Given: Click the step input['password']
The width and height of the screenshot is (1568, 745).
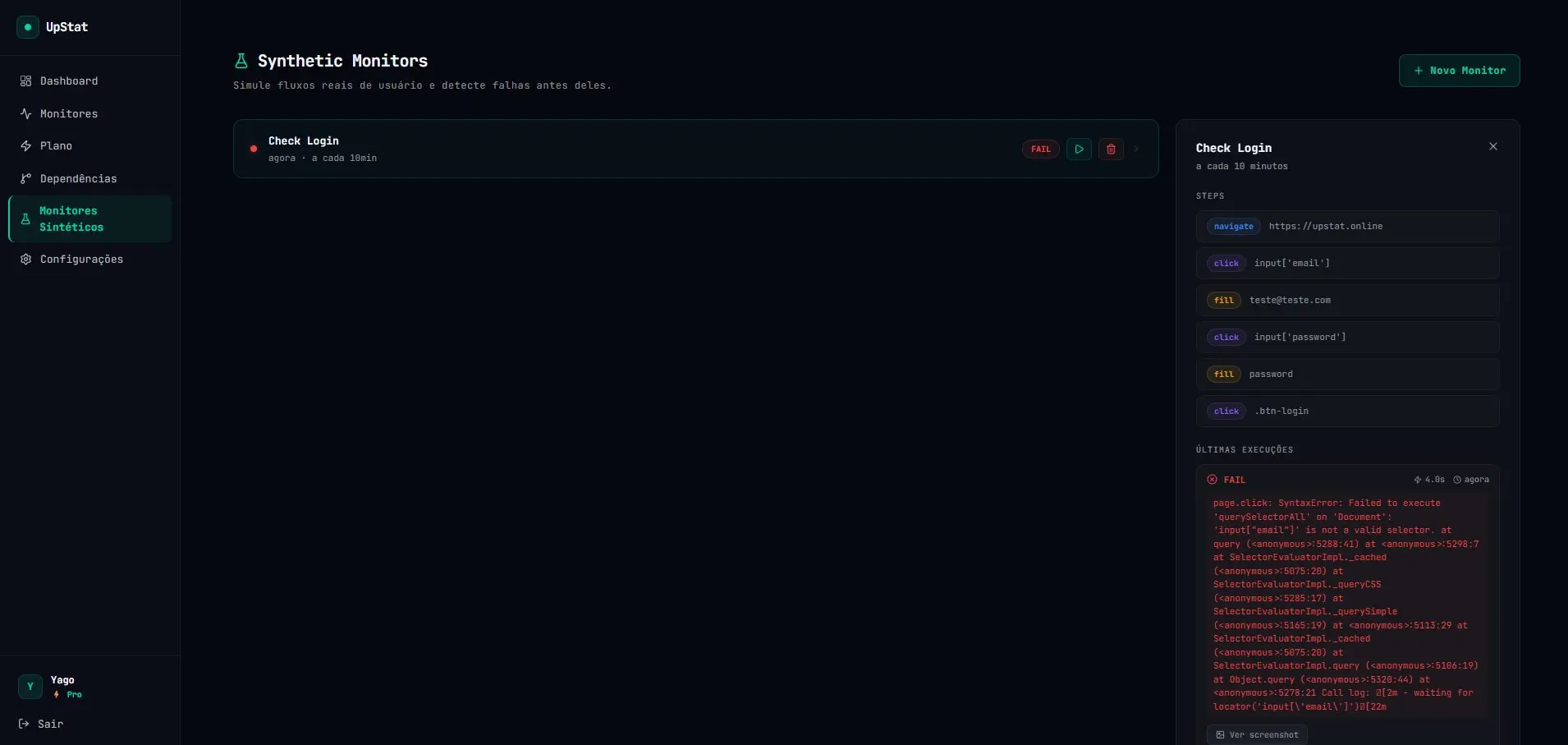Looking at the screenshot, I should 1347,338.
